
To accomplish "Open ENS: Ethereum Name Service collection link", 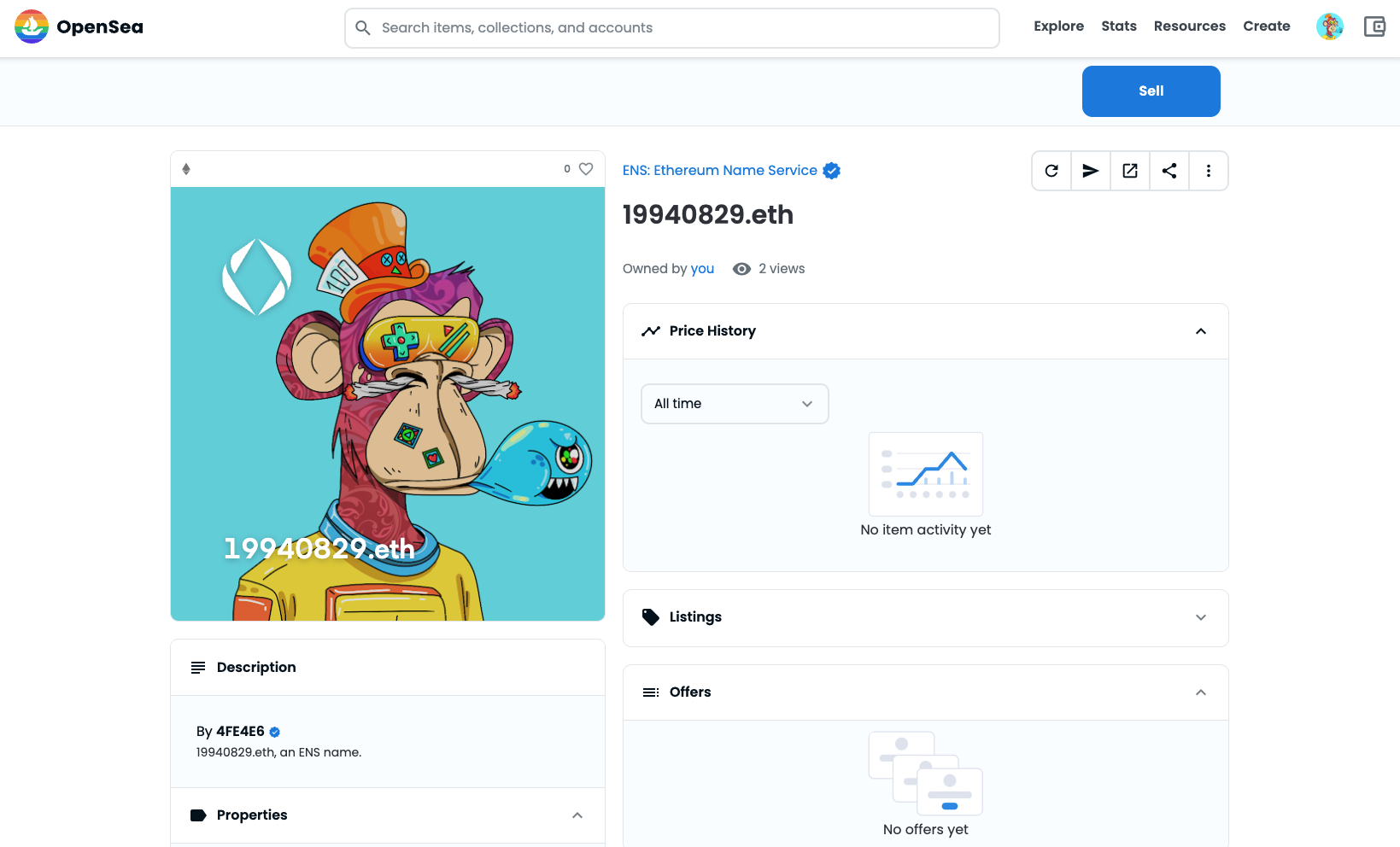I will pos(719,171).
